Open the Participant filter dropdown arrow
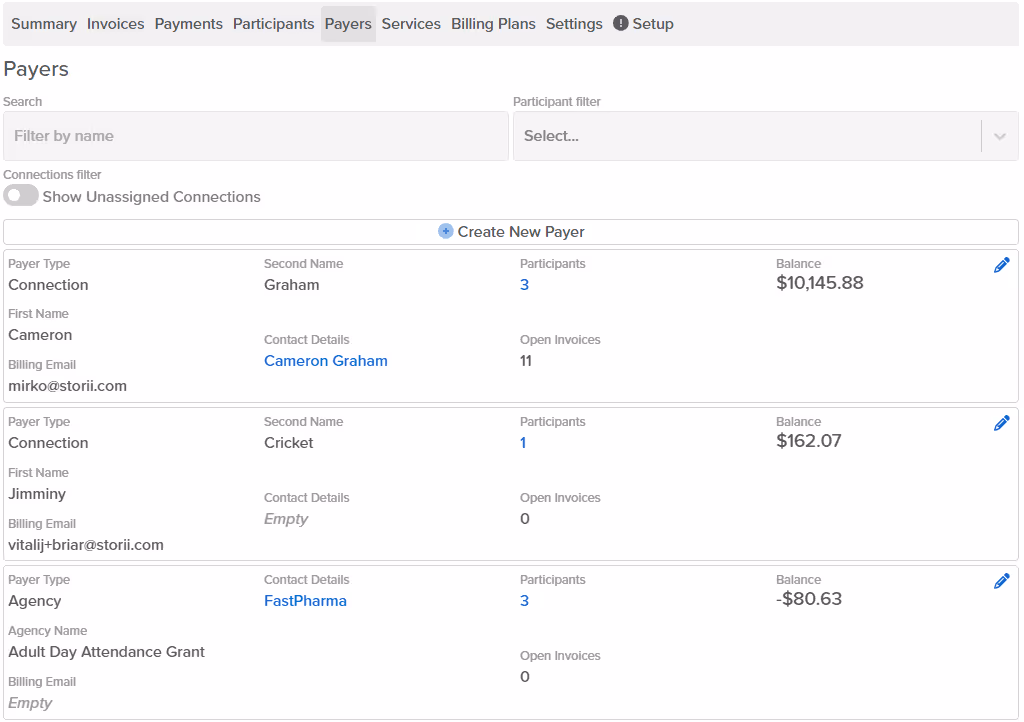1024x722 pixels. tap(999, 136)
